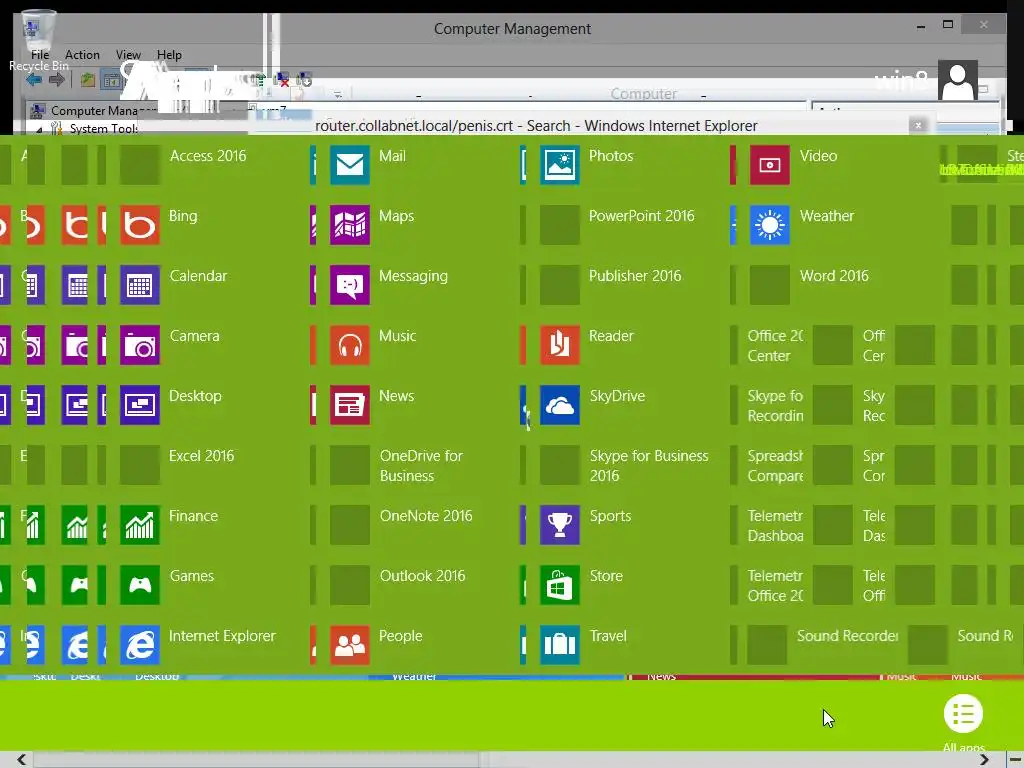The width and height of the screenshot is (1024, 768).
Task: Open the Publisher 2016 label
Action: [x=635, y=276]
